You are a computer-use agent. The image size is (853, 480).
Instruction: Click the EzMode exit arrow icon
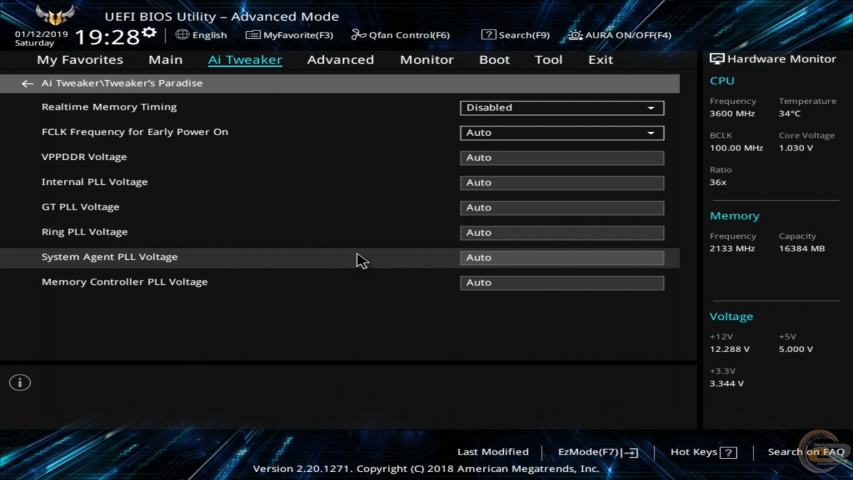click(632, 452)
